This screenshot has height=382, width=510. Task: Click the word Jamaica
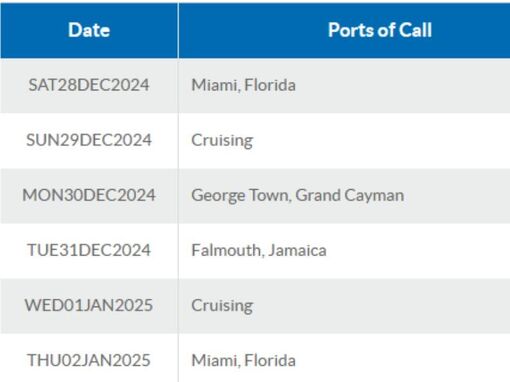coord(297,251)
